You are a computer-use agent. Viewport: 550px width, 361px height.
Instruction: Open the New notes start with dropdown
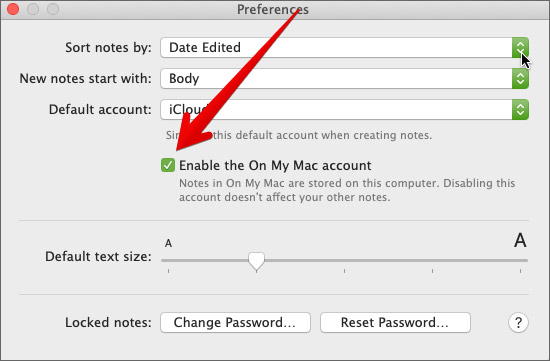click(x=344, y=78)
